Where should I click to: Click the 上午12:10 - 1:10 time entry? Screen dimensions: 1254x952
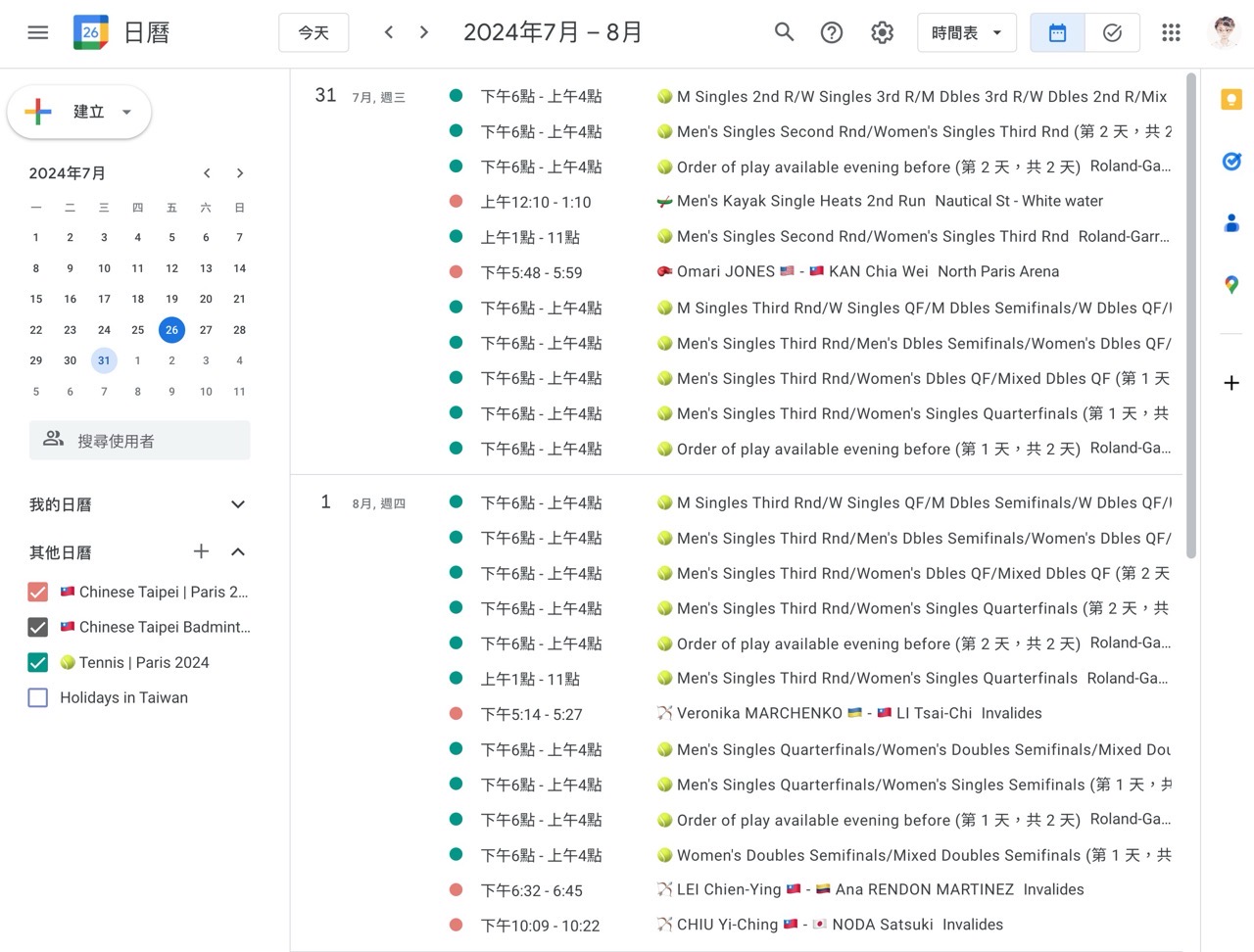[x=536, y=202]
